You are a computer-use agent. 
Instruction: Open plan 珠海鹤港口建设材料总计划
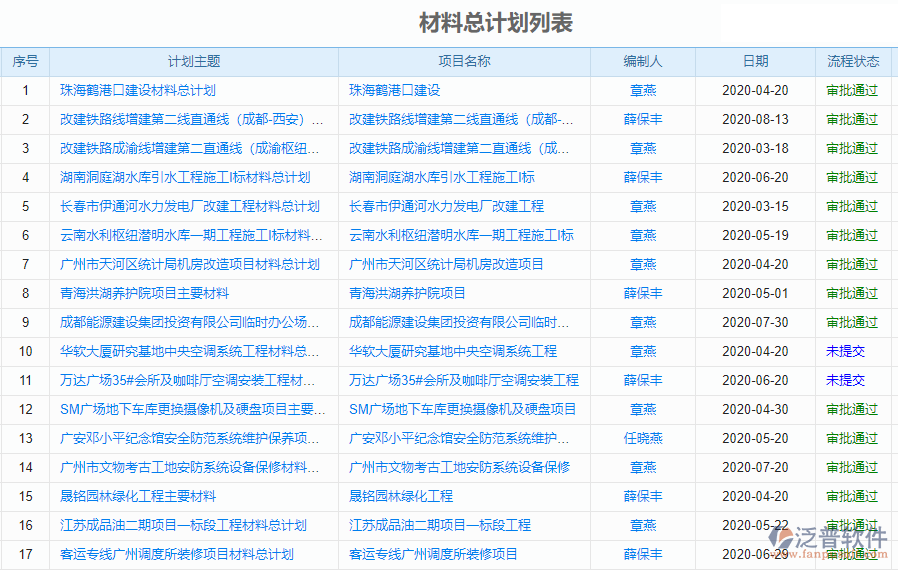coord(138,90)
